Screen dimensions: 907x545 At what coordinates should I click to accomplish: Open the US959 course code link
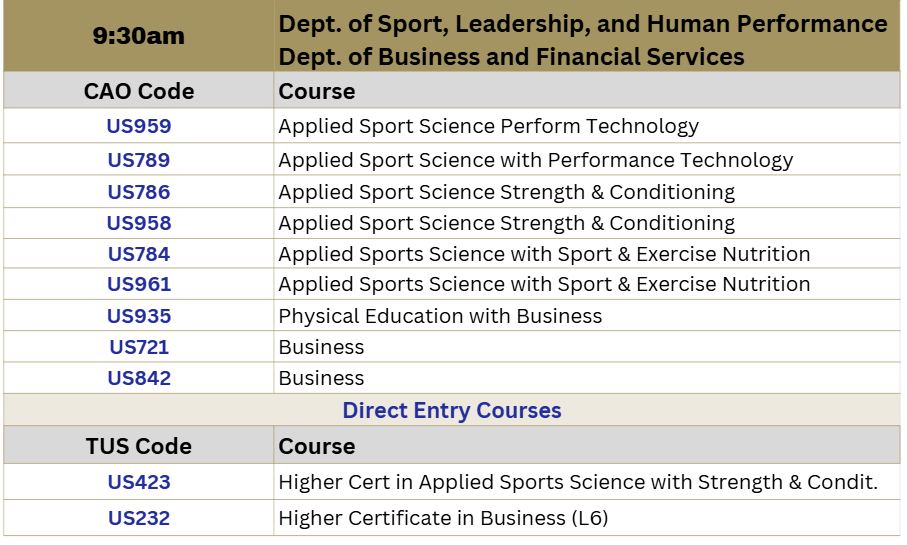[139, 126]
